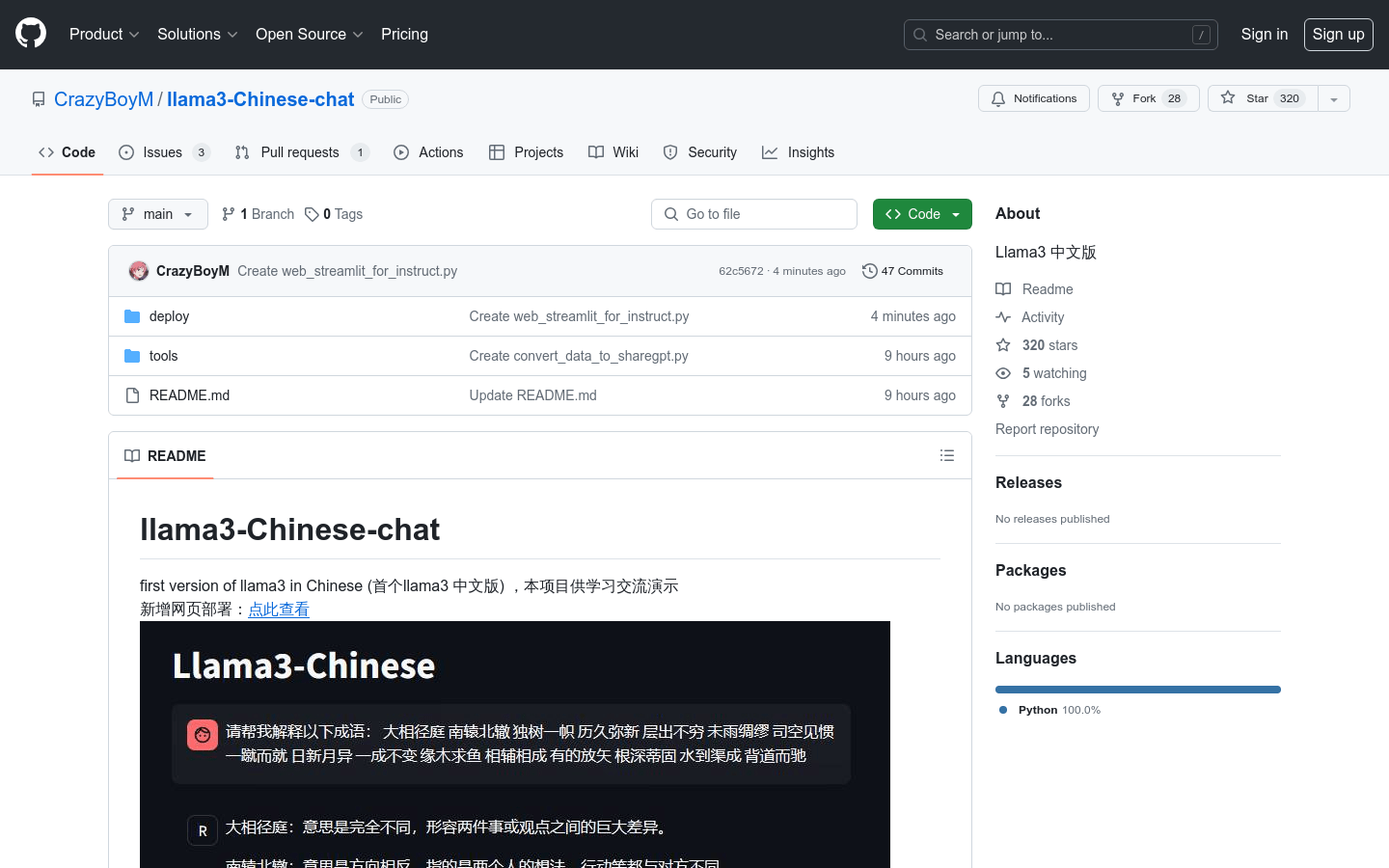The height and width of the screenshot is (868, 1389).
Task: Click the star count badge 320
Action: click(1290, 98)
